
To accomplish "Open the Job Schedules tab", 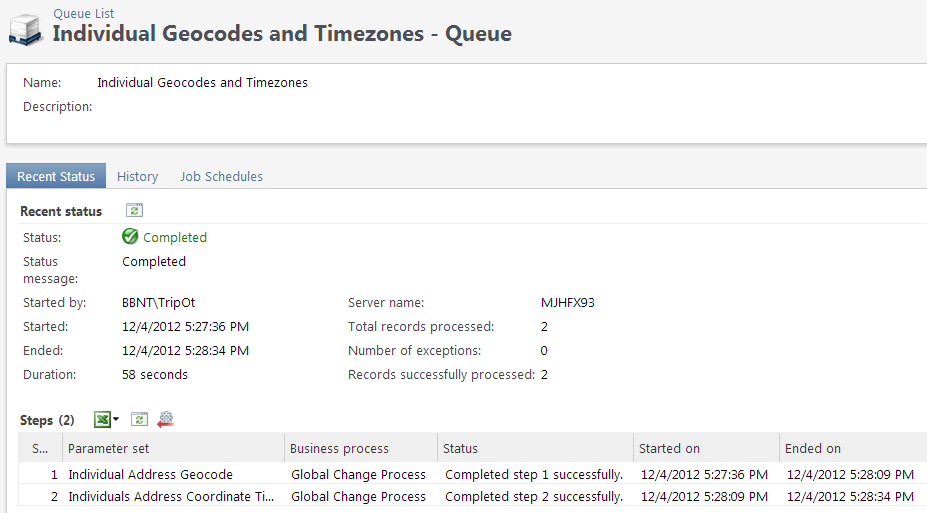I will (x=221, y=176).
